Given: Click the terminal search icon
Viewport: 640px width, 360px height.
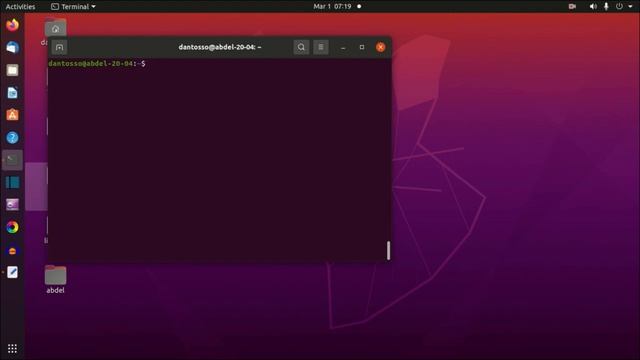Looking at the screenshot, I should [x=301, y=47].
